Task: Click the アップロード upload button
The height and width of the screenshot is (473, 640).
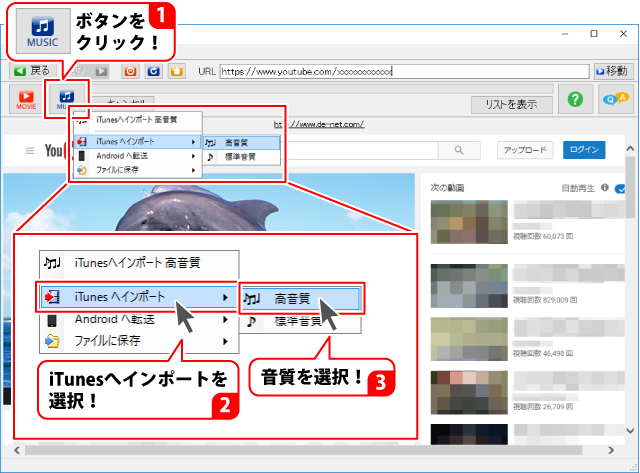Action: tap(525, 150)
